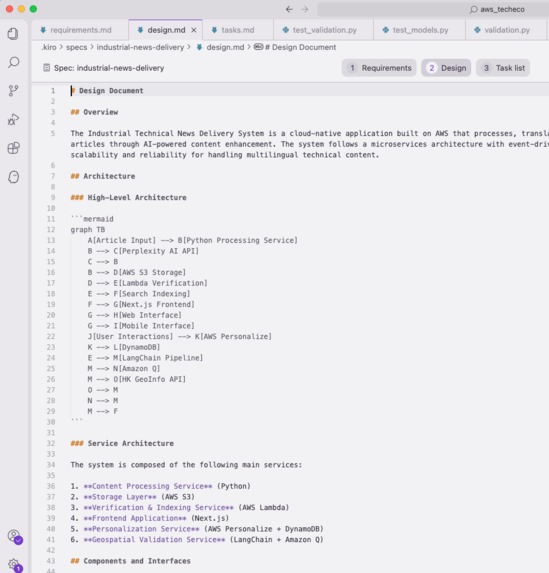Open the Task list spec step
Image resolution: width=549 pixels, height=573 pixels.
[x=503, y=68]
